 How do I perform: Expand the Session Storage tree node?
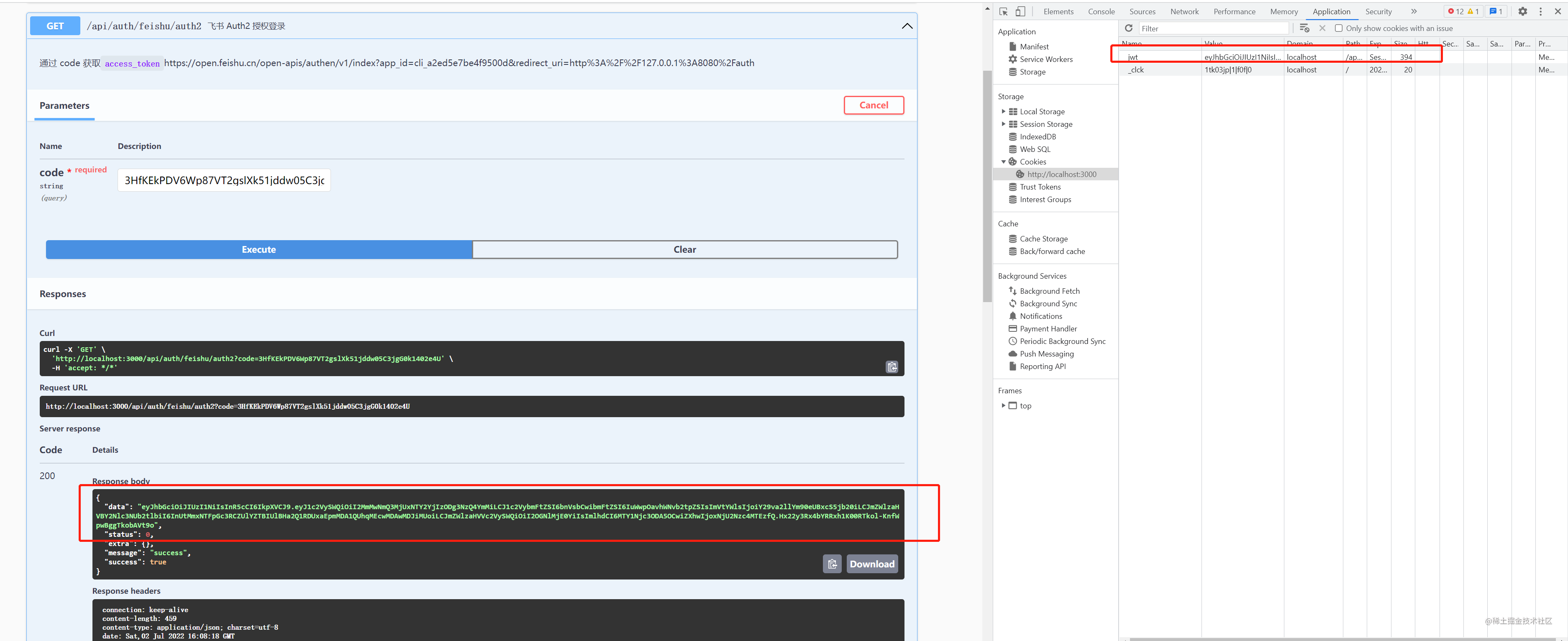click(1003, 124)
